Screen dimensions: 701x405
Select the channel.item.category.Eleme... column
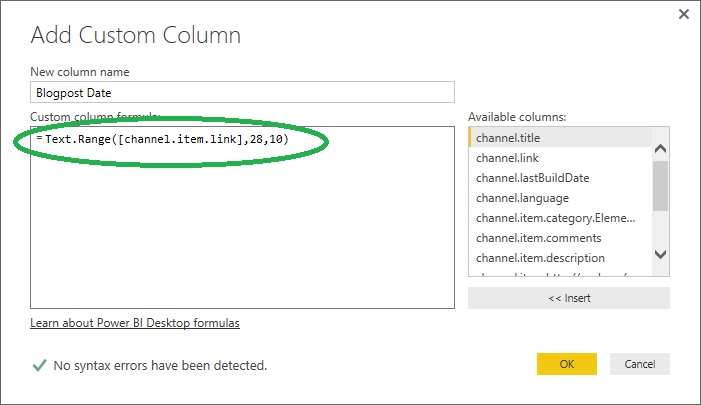click(x=560, y=218)
